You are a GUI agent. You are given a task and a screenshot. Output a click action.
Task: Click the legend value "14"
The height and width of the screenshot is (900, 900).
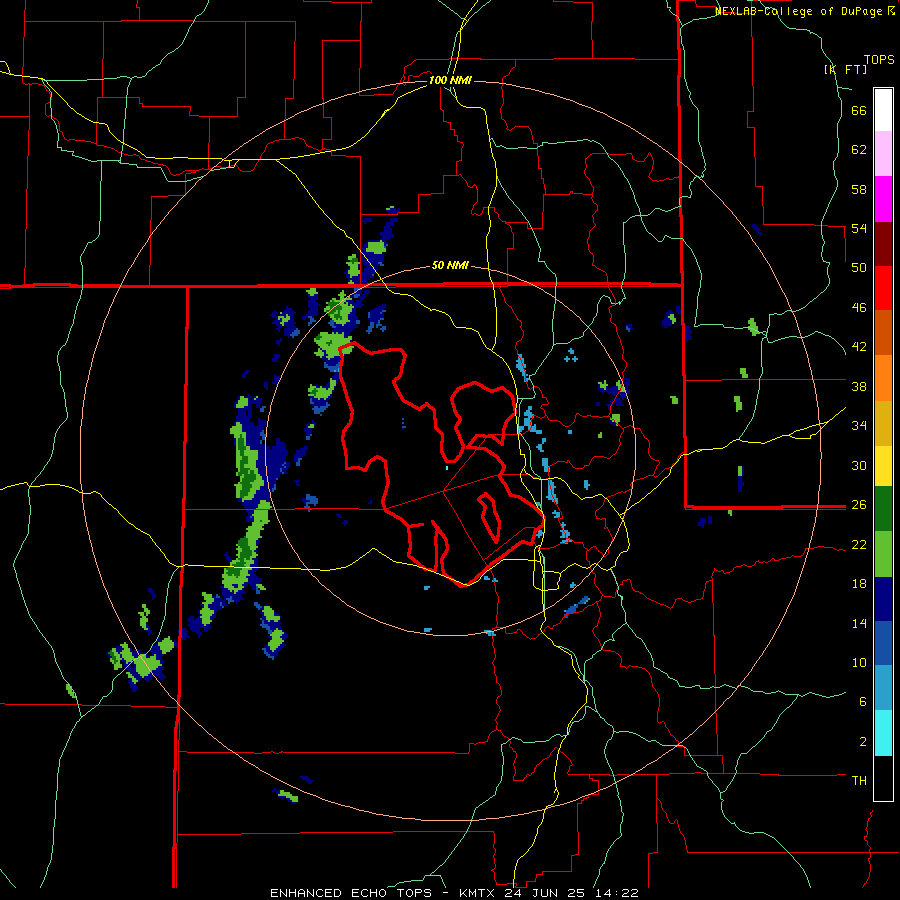[859, 623]
